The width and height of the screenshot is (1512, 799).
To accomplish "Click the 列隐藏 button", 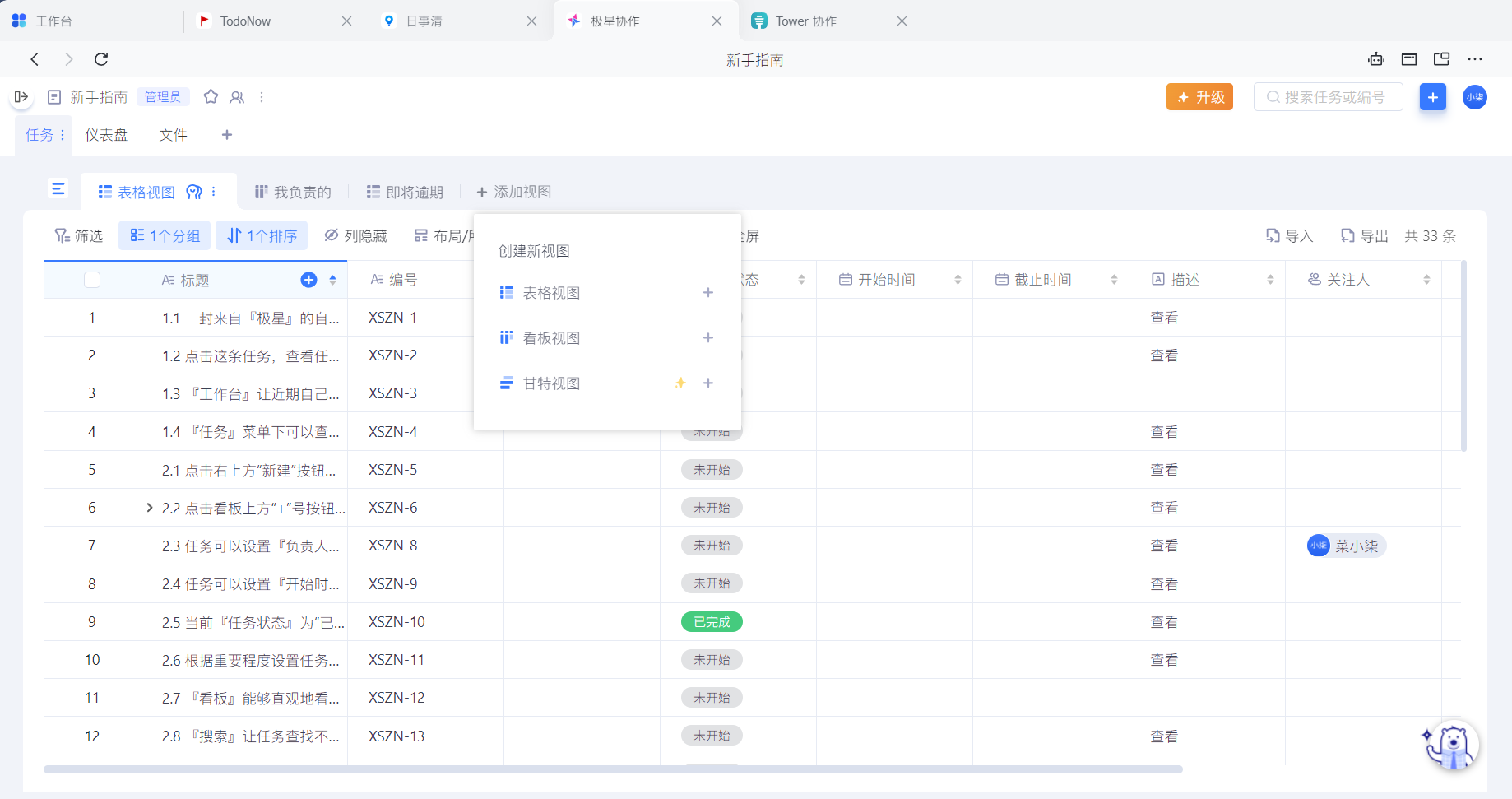I will click(355, 236).
